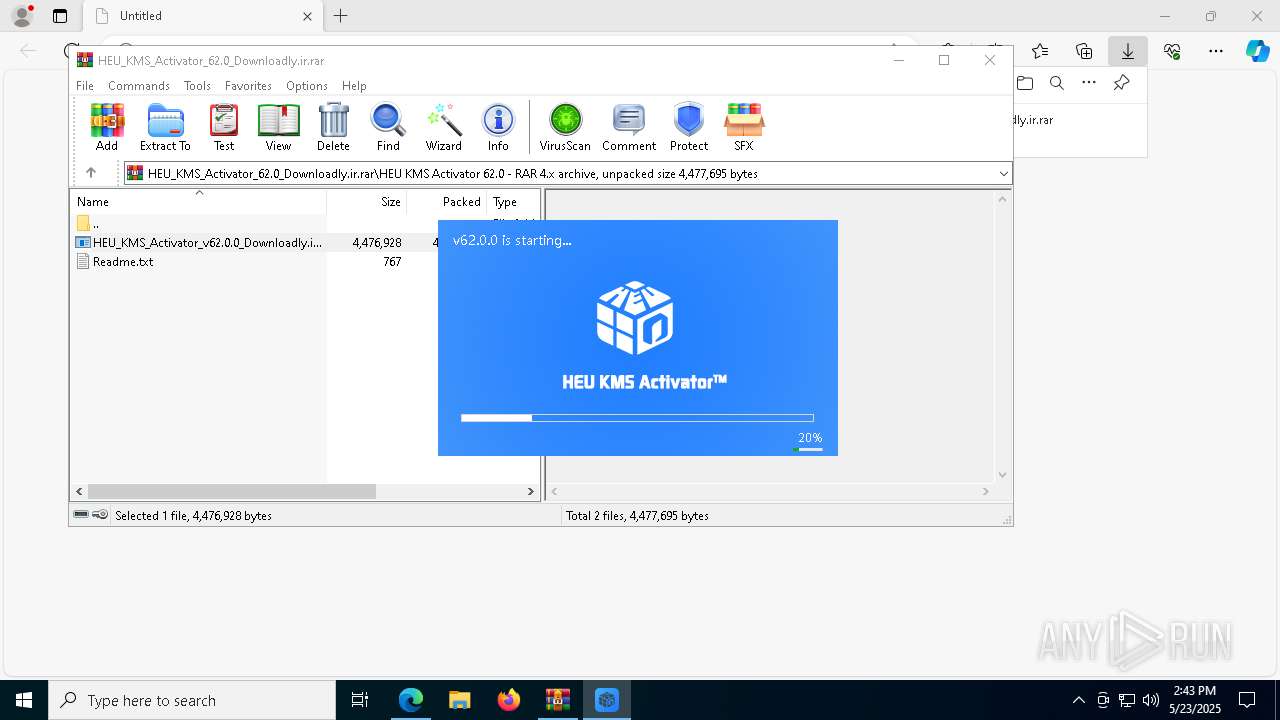Open the Find files tool
This screenshot has height=720, width=1280.
click(388, 127)
